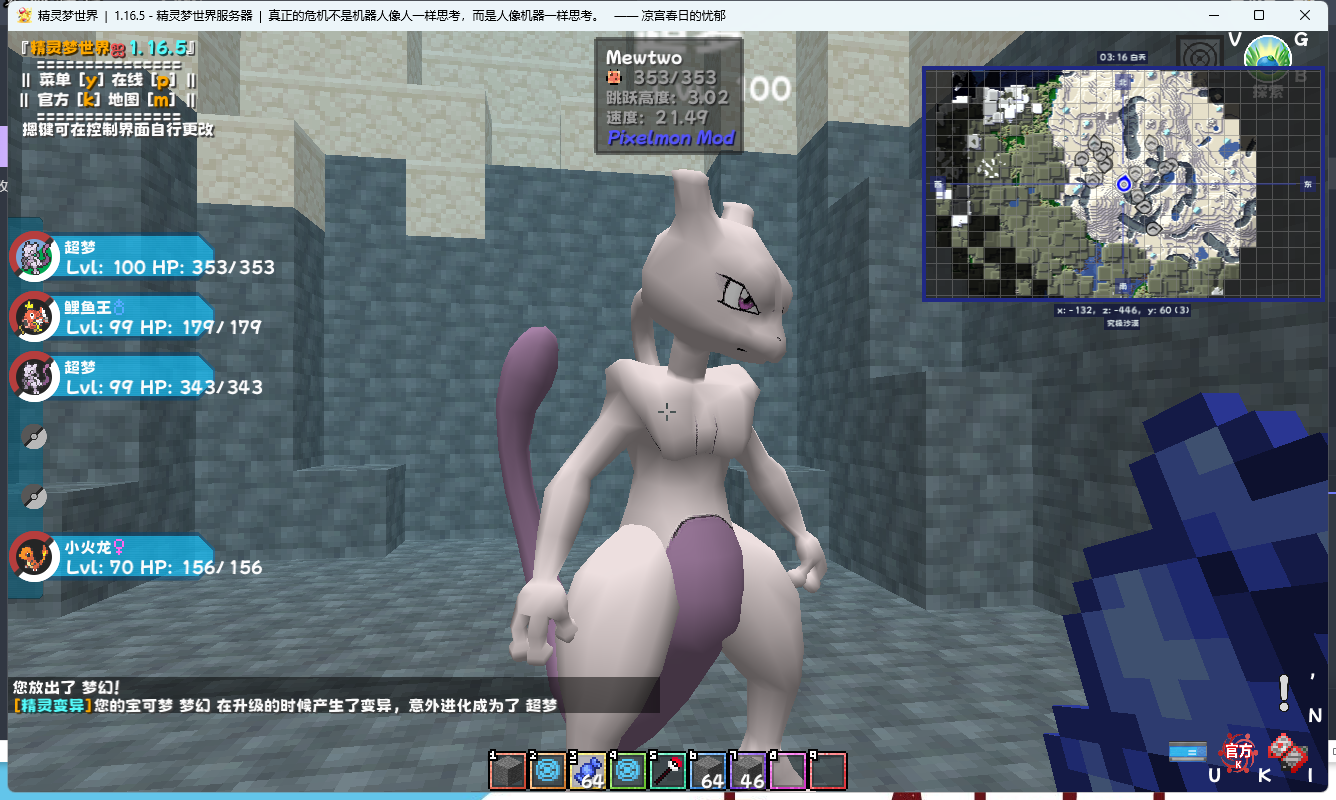Image resolution: width=1336 pixels, height=800 pixels.
Task: Click the 精灵变异 mutation chat message
Action: click(x=284, y=705)
